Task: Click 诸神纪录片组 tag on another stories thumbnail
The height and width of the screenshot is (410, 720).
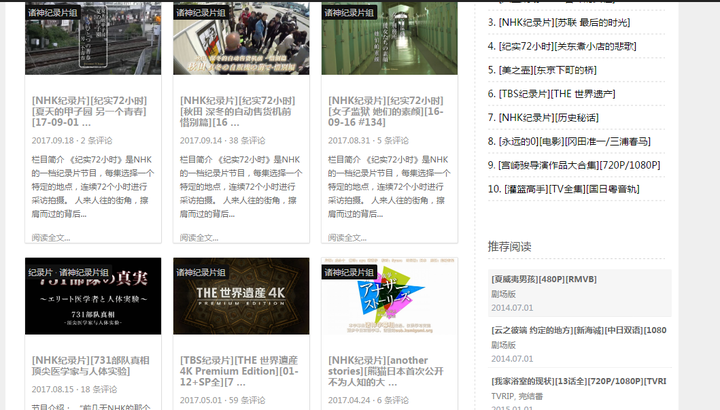Action: click(349, 272)
